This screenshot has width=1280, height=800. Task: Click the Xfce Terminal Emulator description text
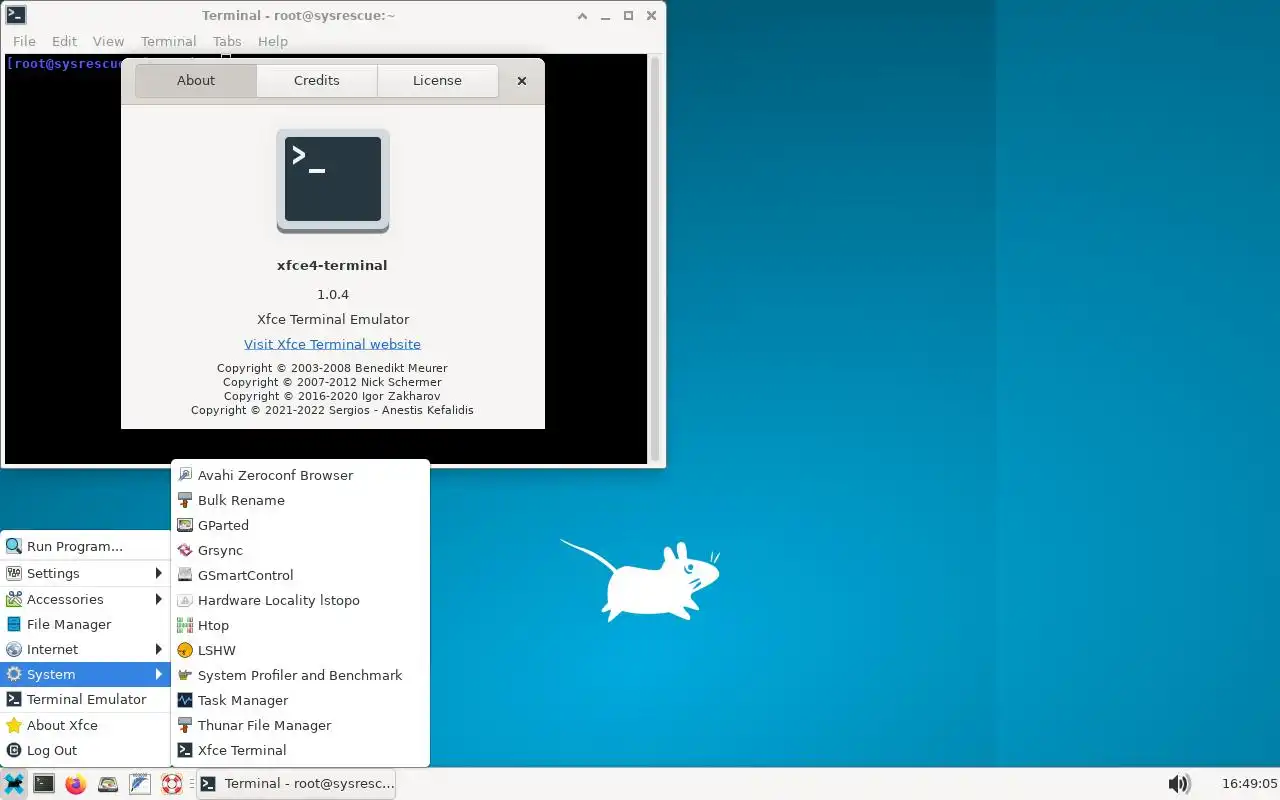333,319
